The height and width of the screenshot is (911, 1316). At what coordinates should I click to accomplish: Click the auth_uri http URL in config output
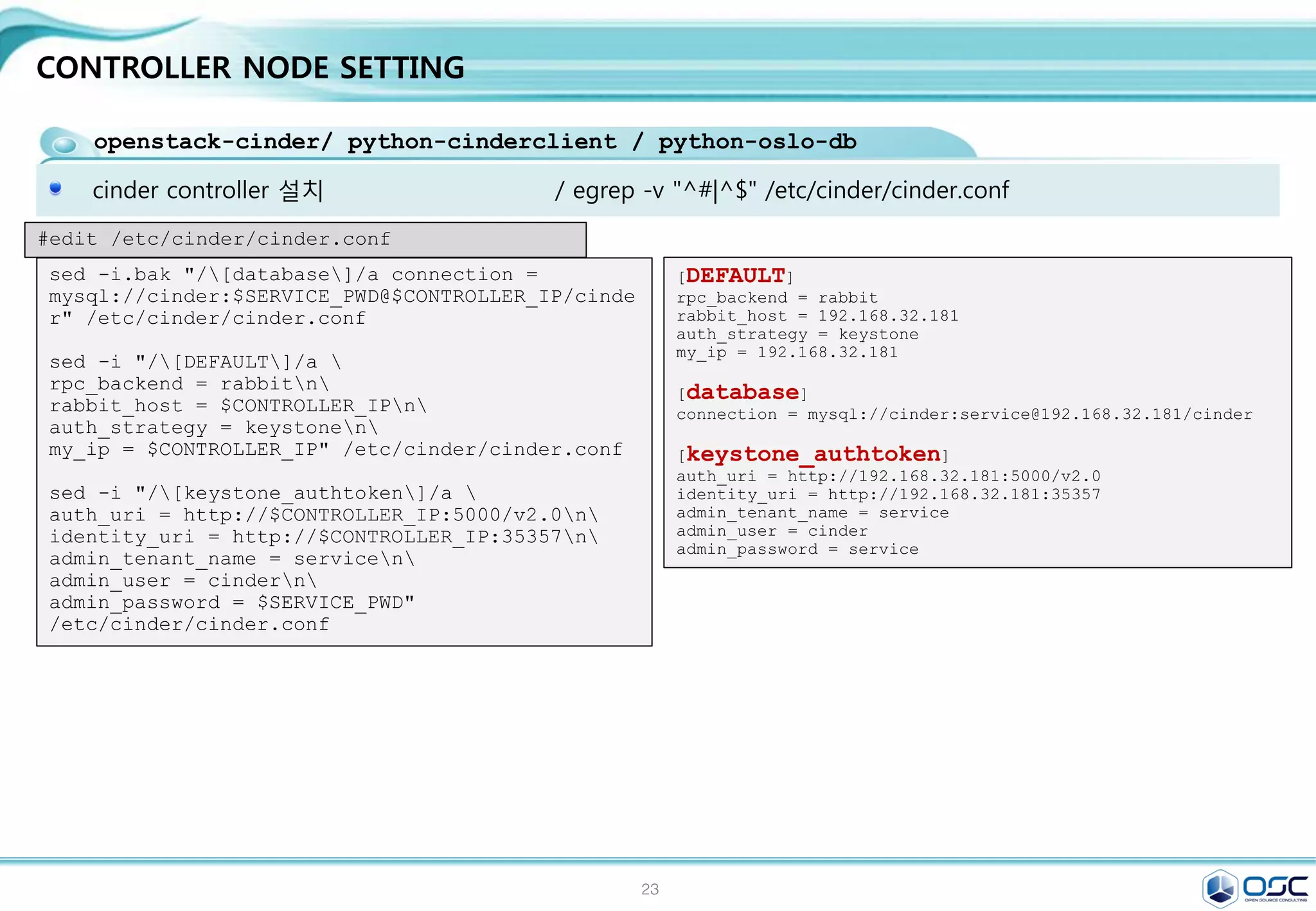(943, 477)
